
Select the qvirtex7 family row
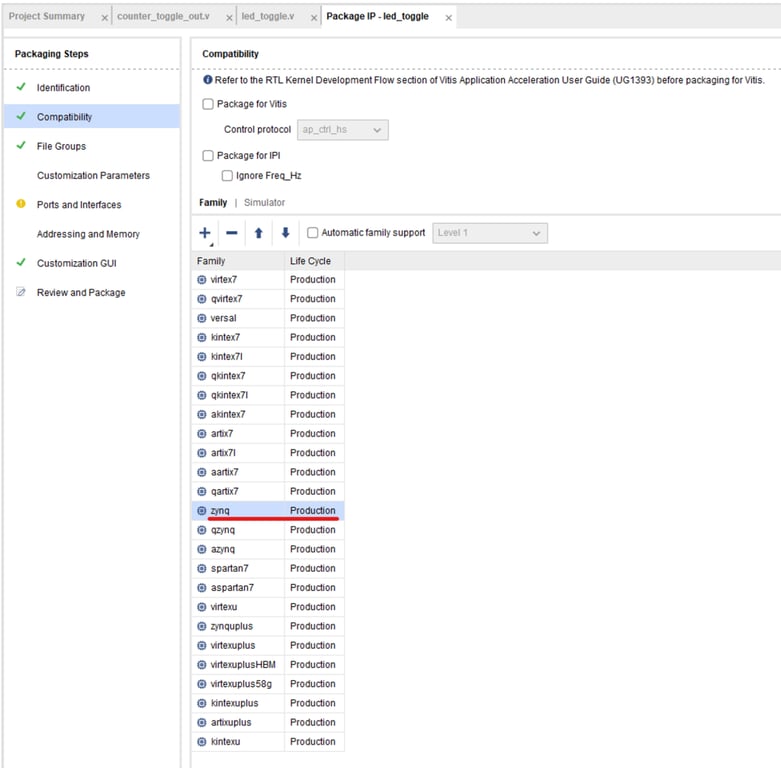[268, 299]
